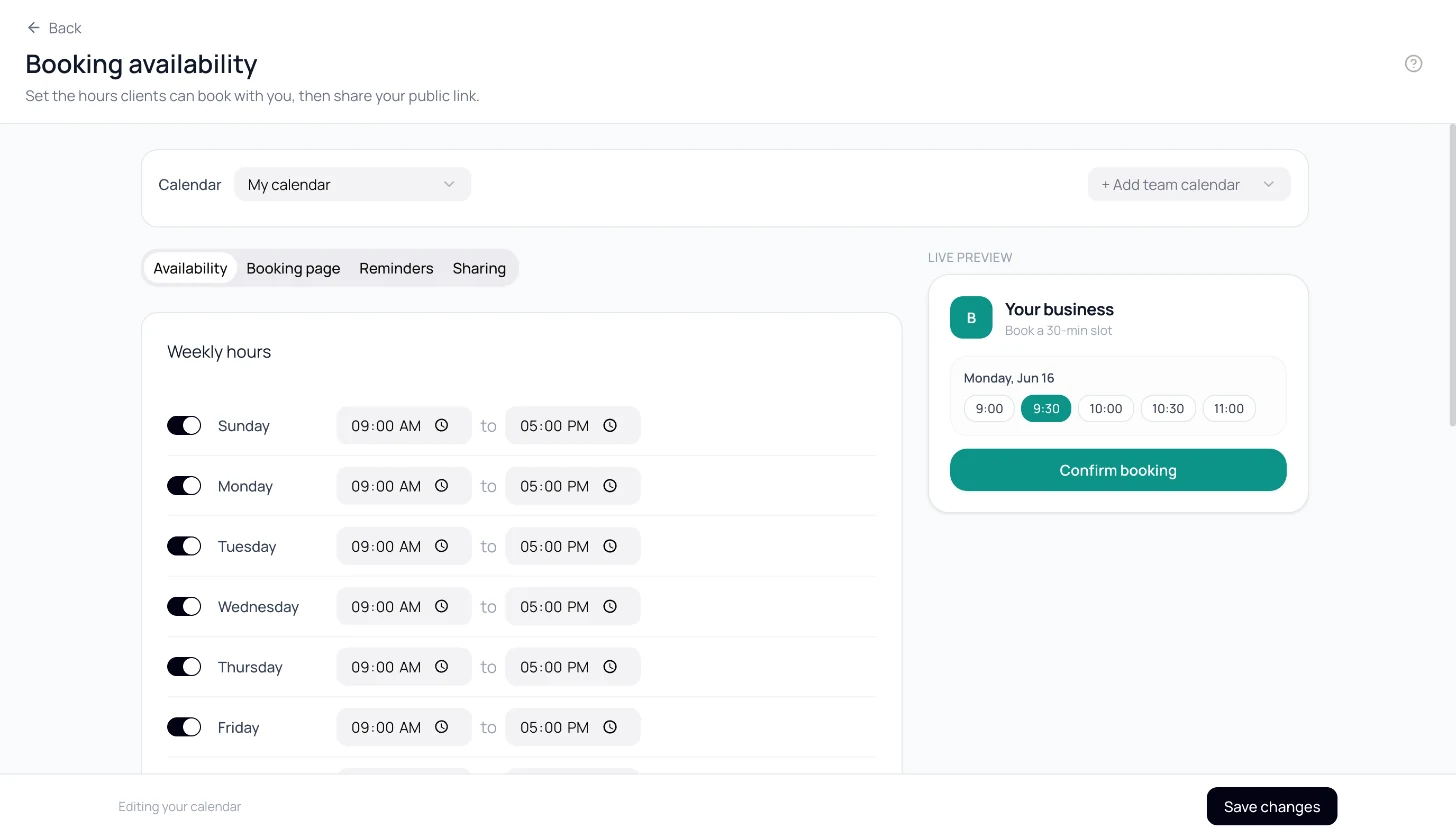Open clock picker for Tuesday end time

point(610,546)
